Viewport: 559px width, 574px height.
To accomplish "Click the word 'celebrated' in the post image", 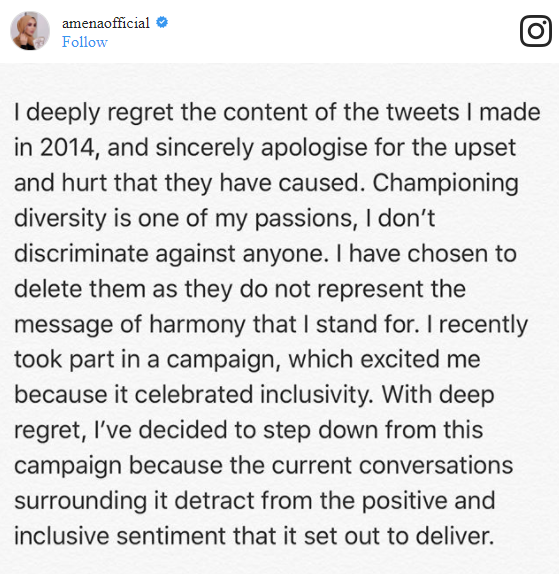I will [x=194, y=395].
